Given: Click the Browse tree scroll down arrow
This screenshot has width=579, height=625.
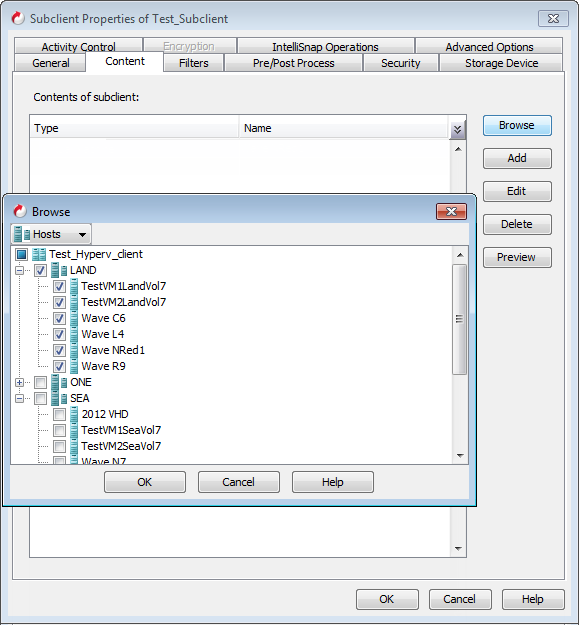Looking at the screenshot, I should point(460,456).
